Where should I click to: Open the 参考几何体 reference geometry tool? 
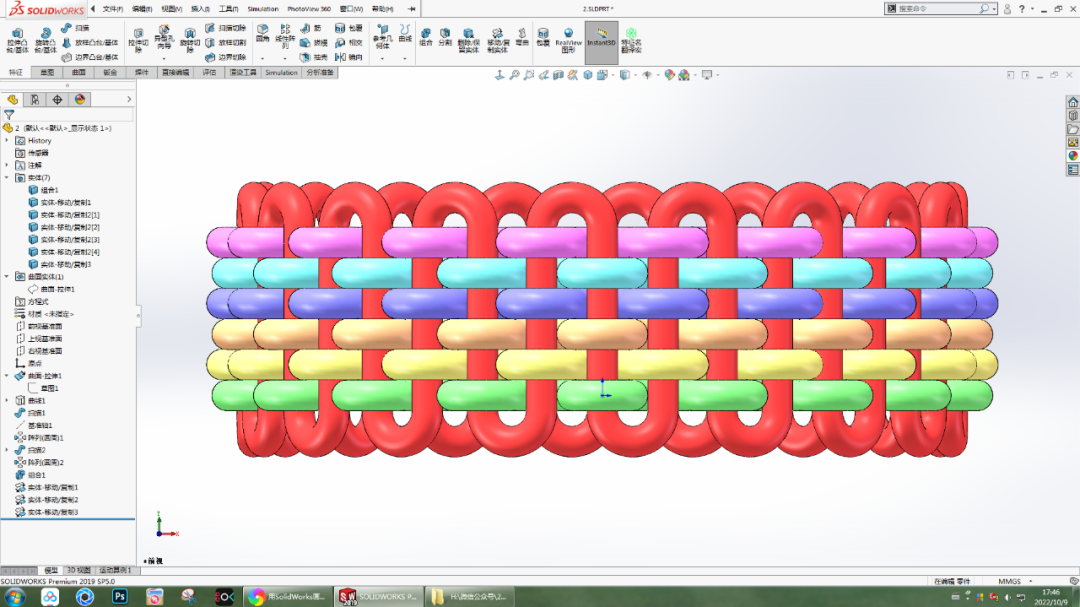(382, 37)
